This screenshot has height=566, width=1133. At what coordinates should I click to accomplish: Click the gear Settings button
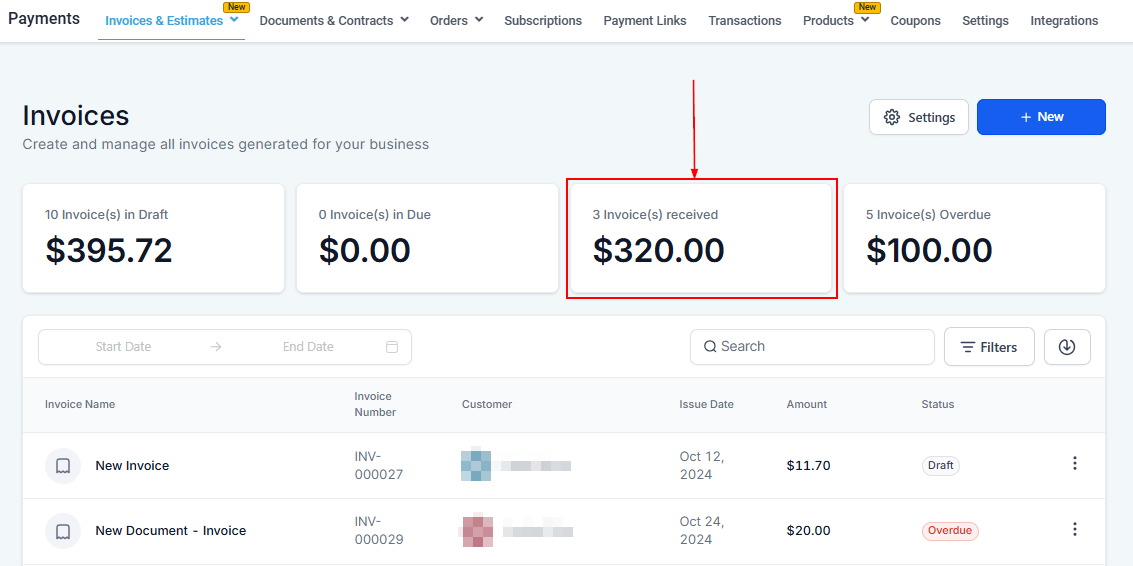click(919, 117)
